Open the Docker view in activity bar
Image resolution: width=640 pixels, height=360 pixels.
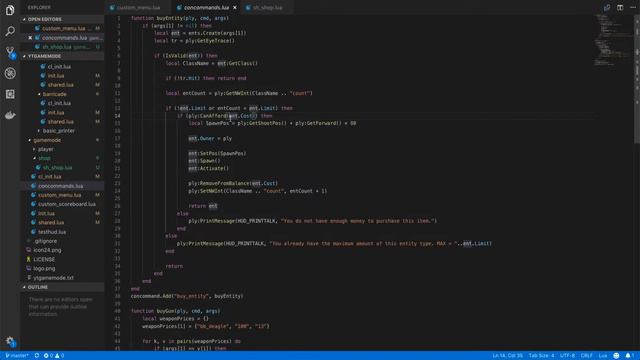tap(10, 115)
